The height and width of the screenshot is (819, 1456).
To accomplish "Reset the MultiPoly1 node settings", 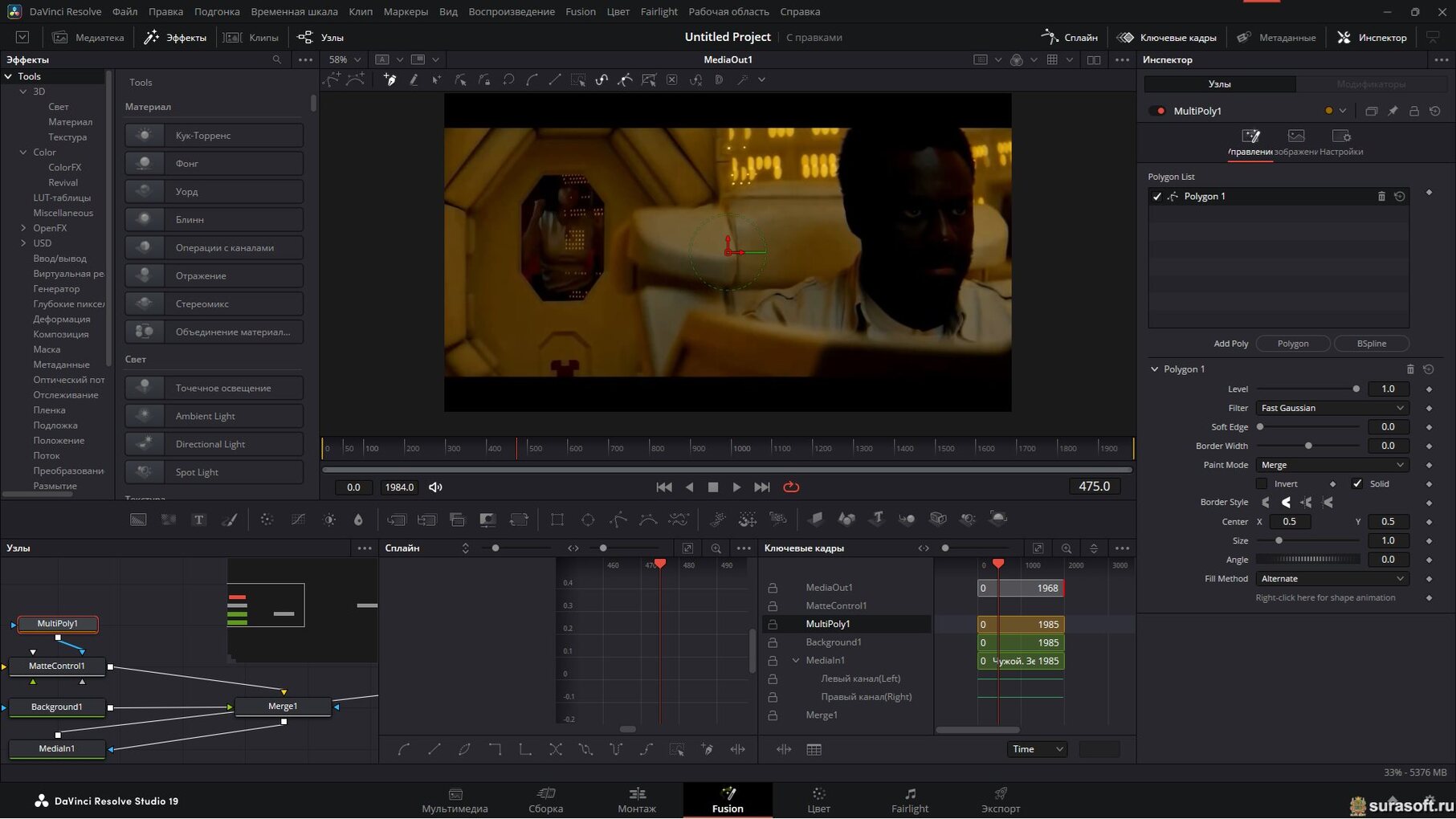I will [1435, 111].
